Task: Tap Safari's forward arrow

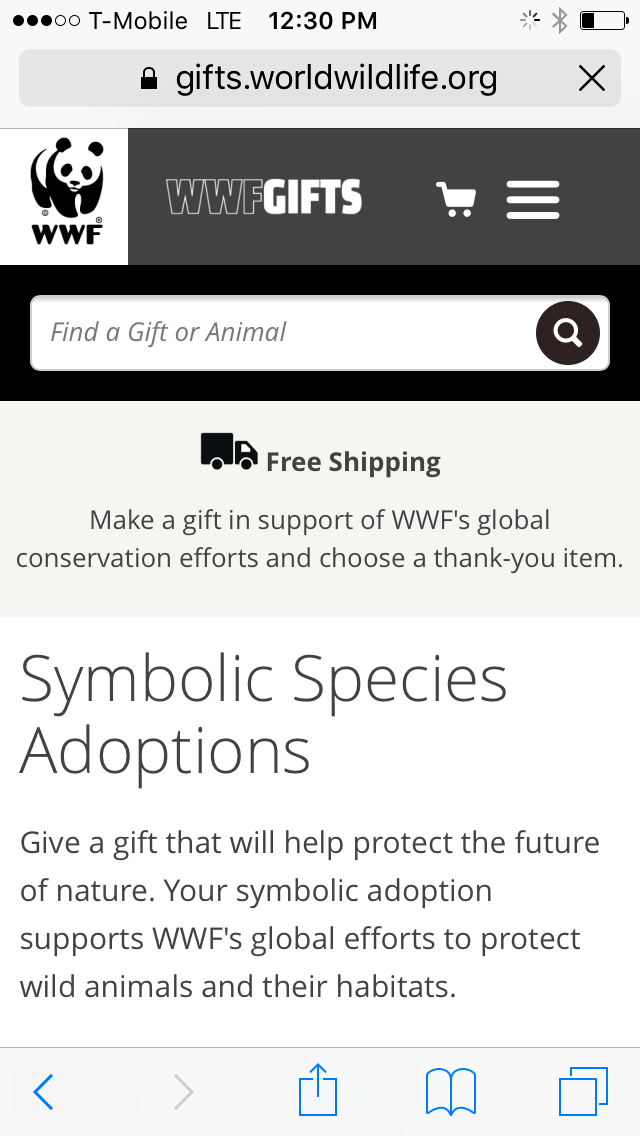Action: 183,1092
